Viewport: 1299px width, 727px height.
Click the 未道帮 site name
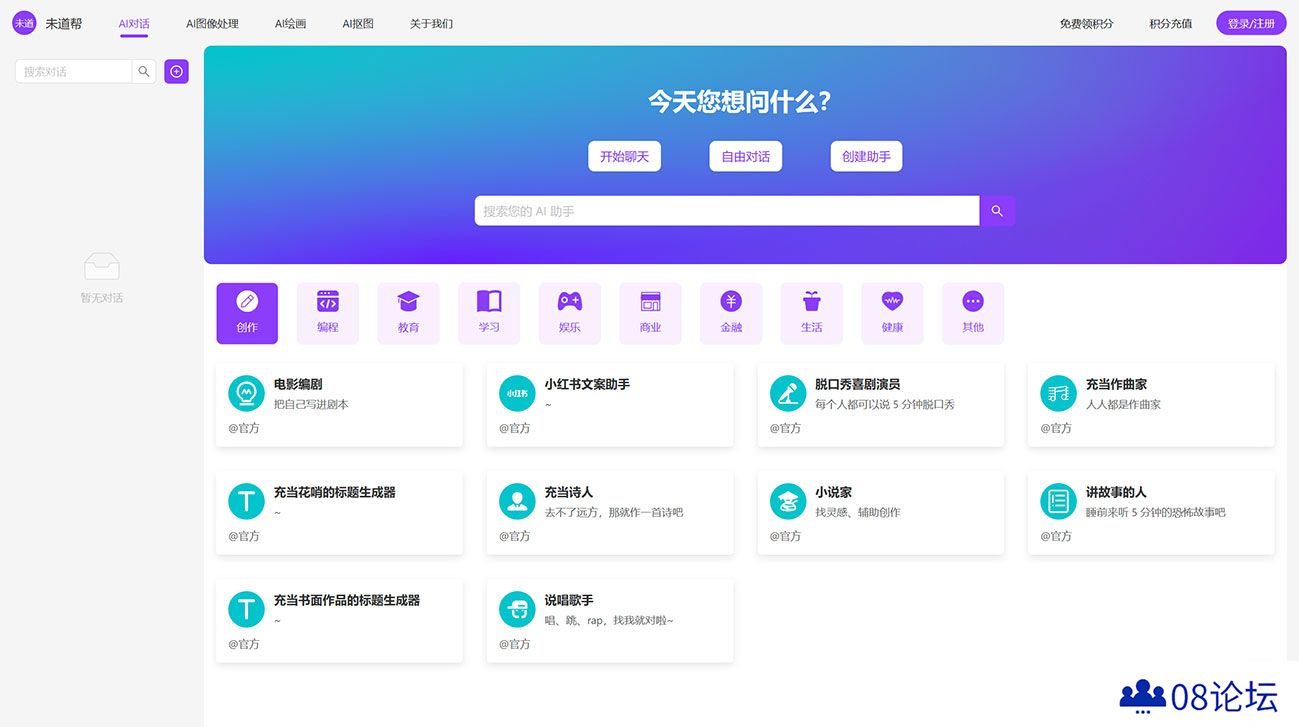tap(64, 23)
